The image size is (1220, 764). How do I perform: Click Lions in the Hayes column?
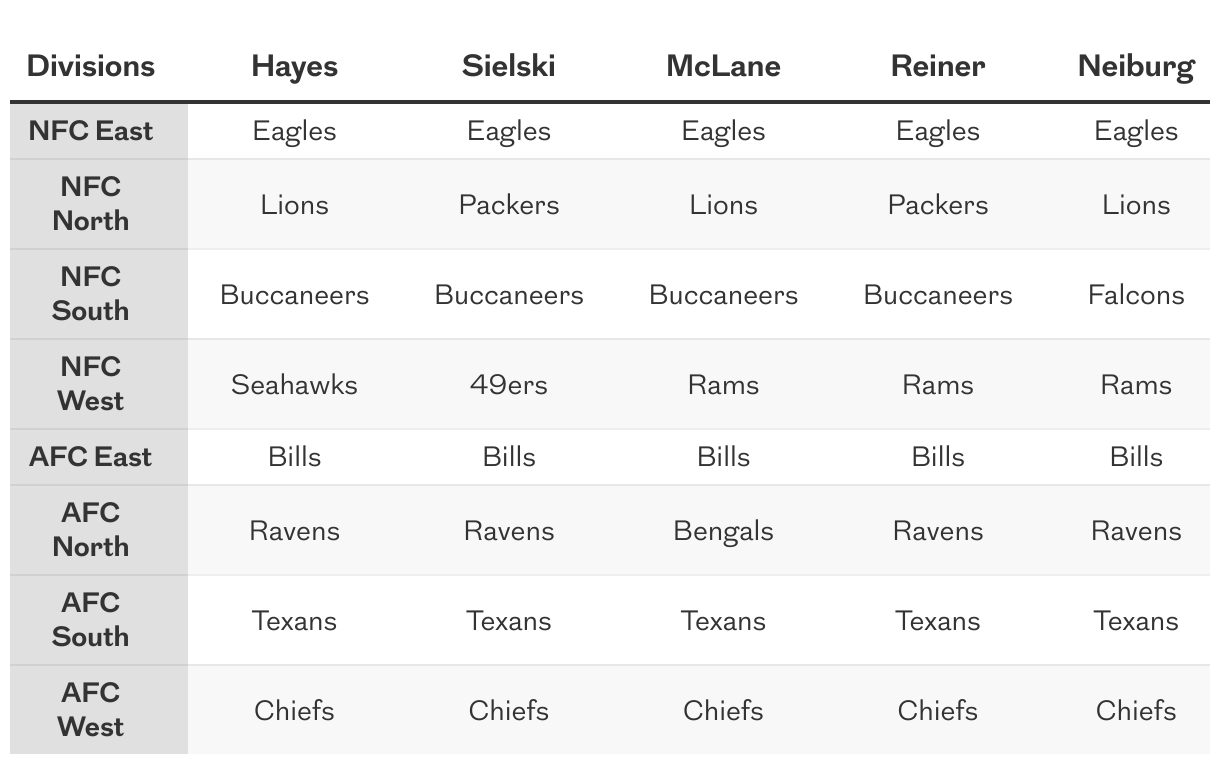(x=294, y=205)
